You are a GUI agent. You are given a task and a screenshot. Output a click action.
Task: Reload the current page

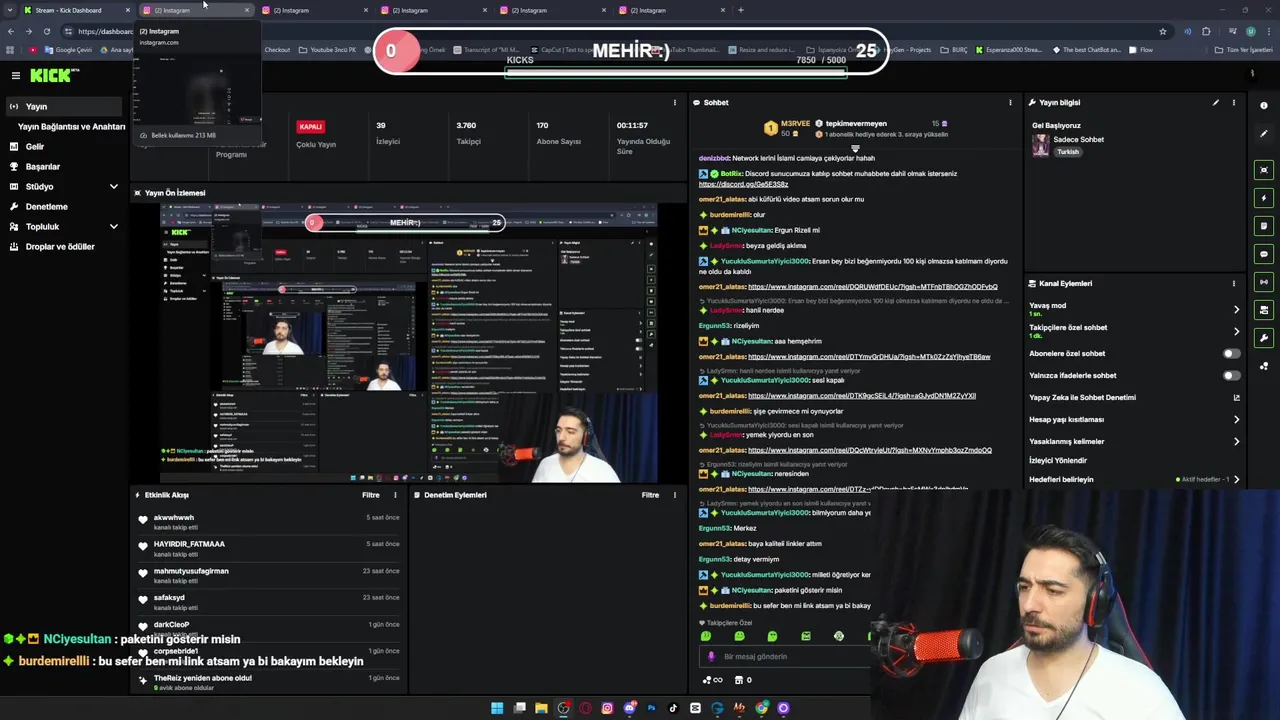coord(46,31)
